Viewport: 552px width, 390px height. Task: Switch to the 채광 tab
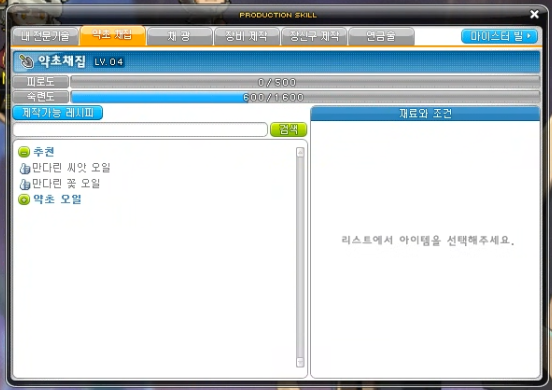pyautogui.click(x=179, y=36)
